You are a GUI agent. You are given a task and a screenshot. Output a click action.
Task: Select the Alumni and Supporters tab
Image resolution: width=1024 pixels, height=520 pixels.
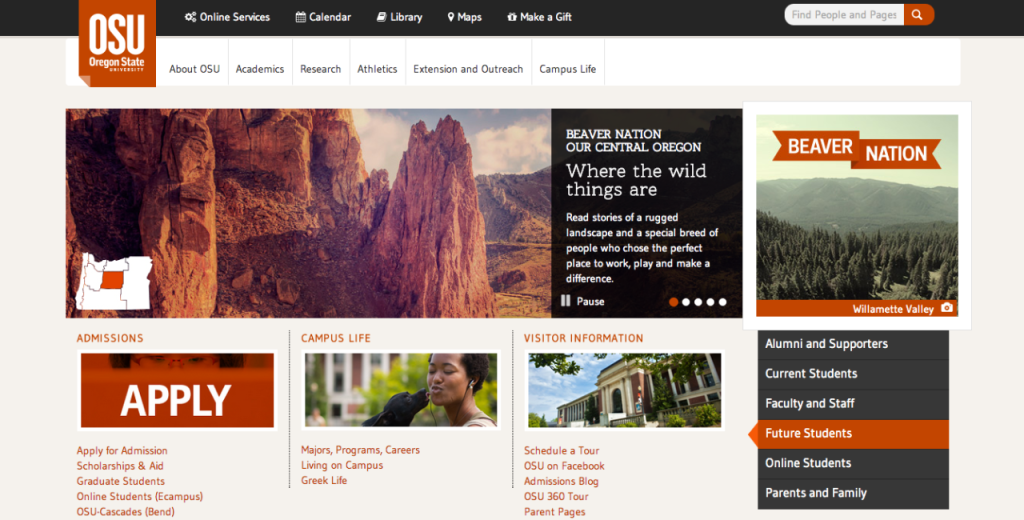(x=853, y=344)
